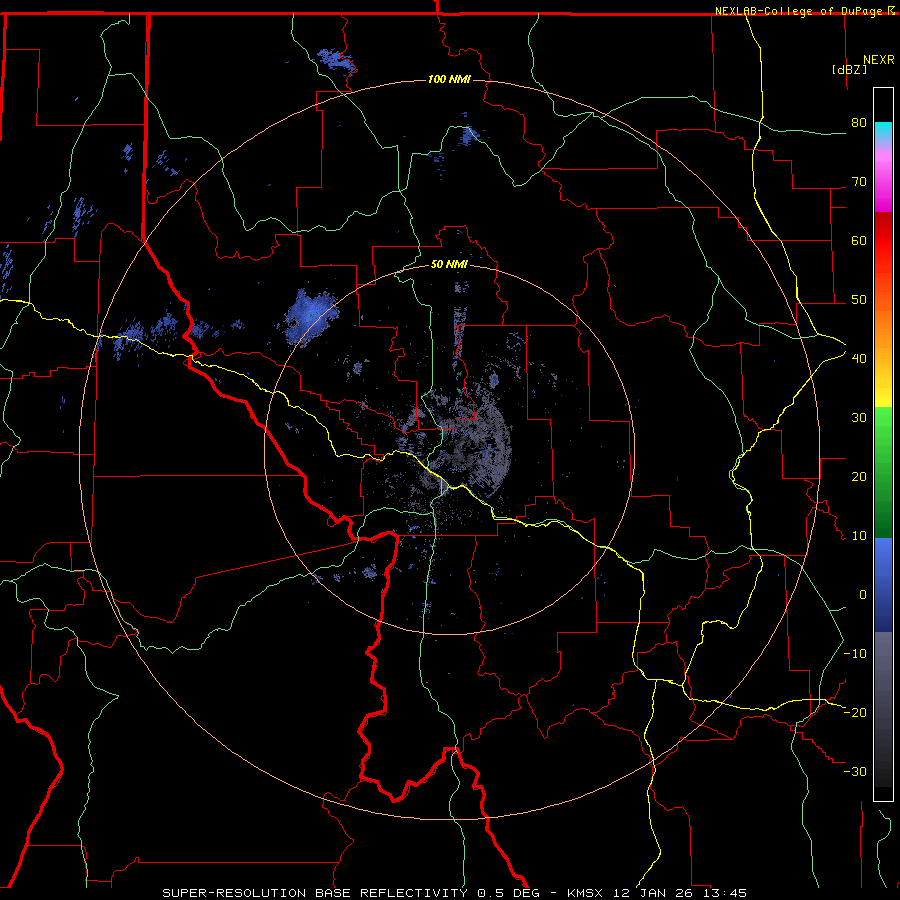
Task: Click the -30 value on the dBZ scale
Action: coord(855,771)
